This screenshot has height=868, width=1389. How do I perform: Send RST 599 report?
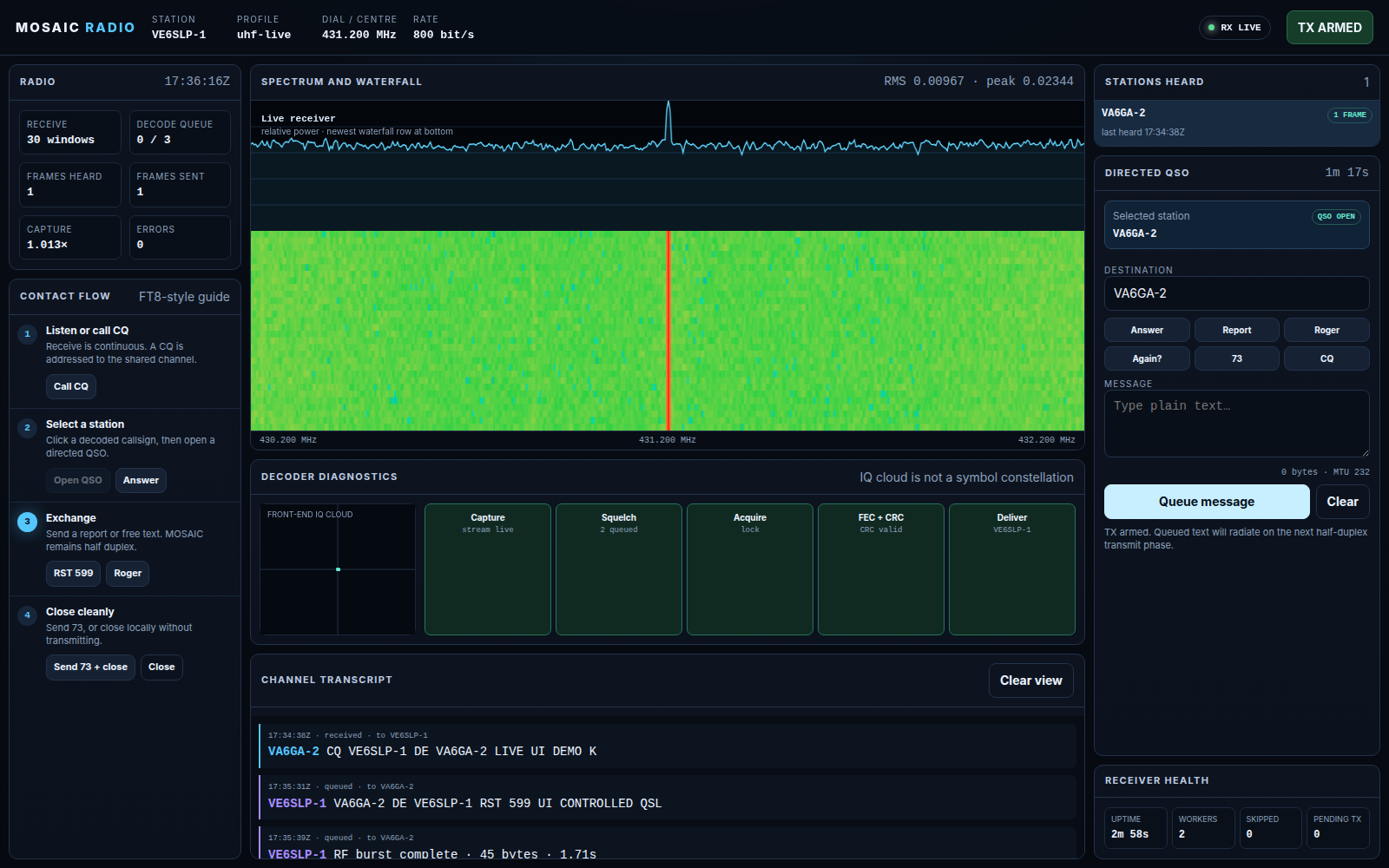point(73,573)
